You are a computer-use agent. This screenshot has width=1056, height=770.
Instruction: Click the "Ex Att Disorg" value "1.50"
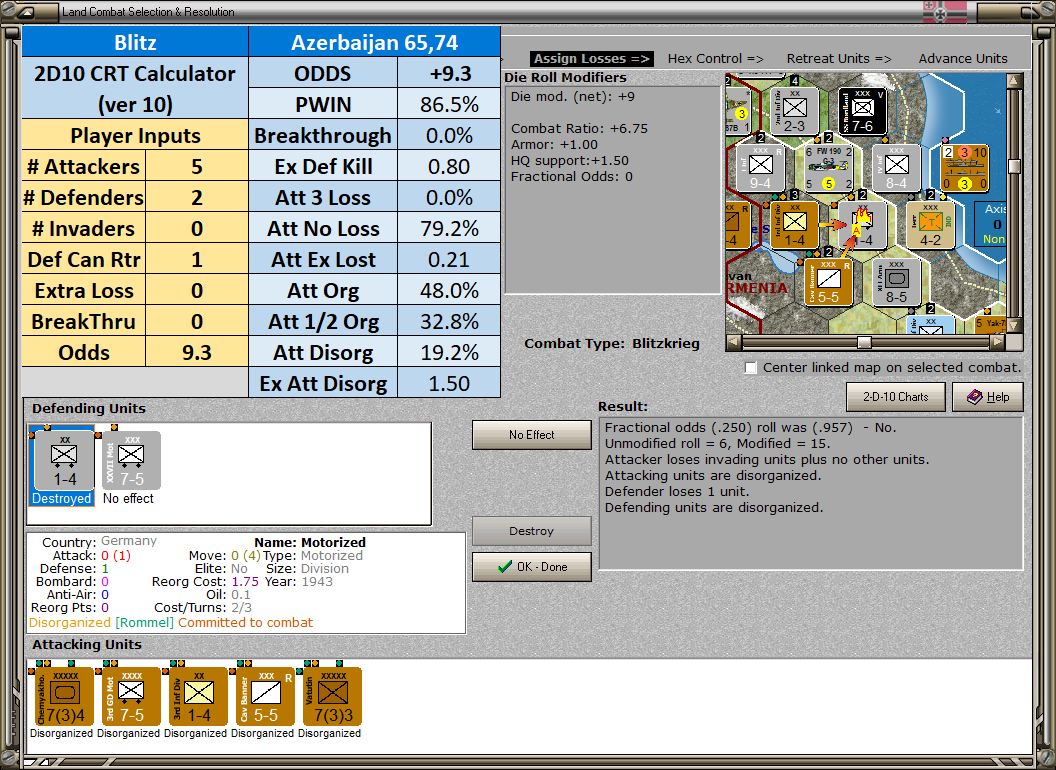tap(449, 383)
